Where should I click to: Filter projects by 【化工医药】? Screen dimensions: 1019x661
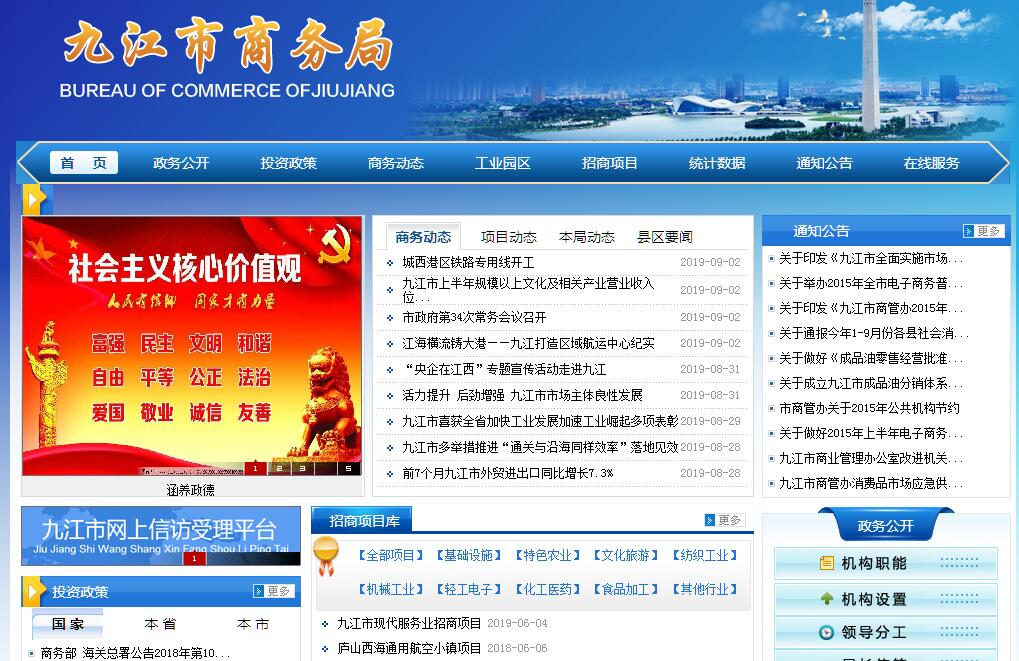pyautogui.click(x=548, y=589)
